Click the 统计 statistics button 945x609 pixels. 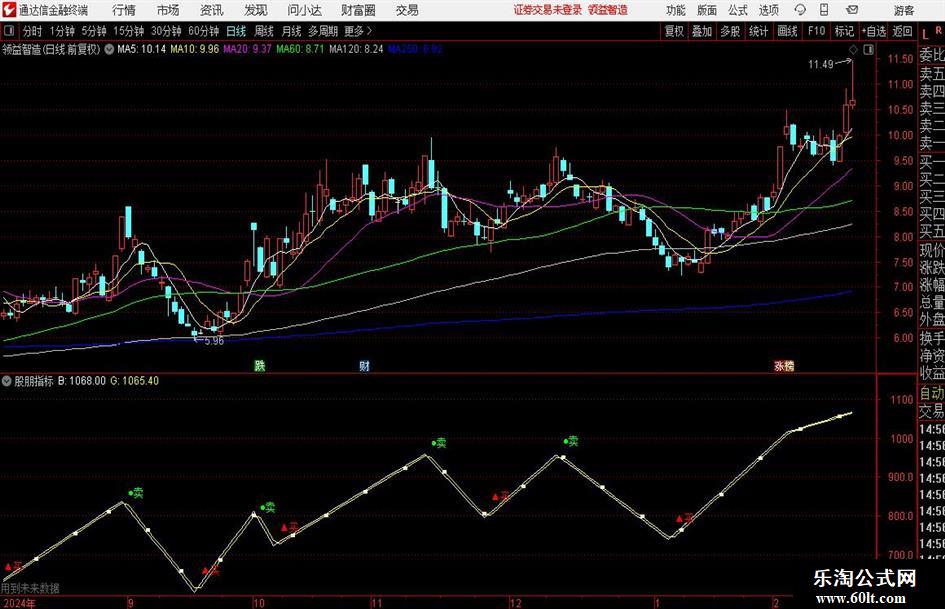[x=758, y=31]
